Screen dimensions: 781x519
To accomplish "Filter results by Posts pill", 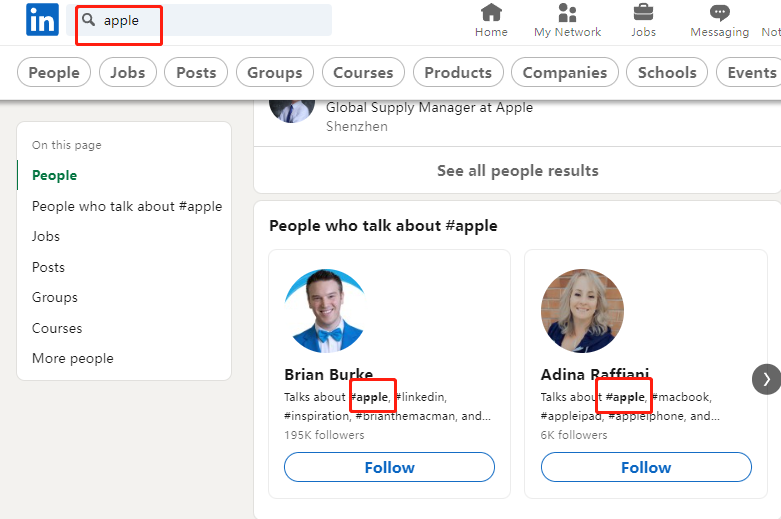I will click(x=196, y=72).
